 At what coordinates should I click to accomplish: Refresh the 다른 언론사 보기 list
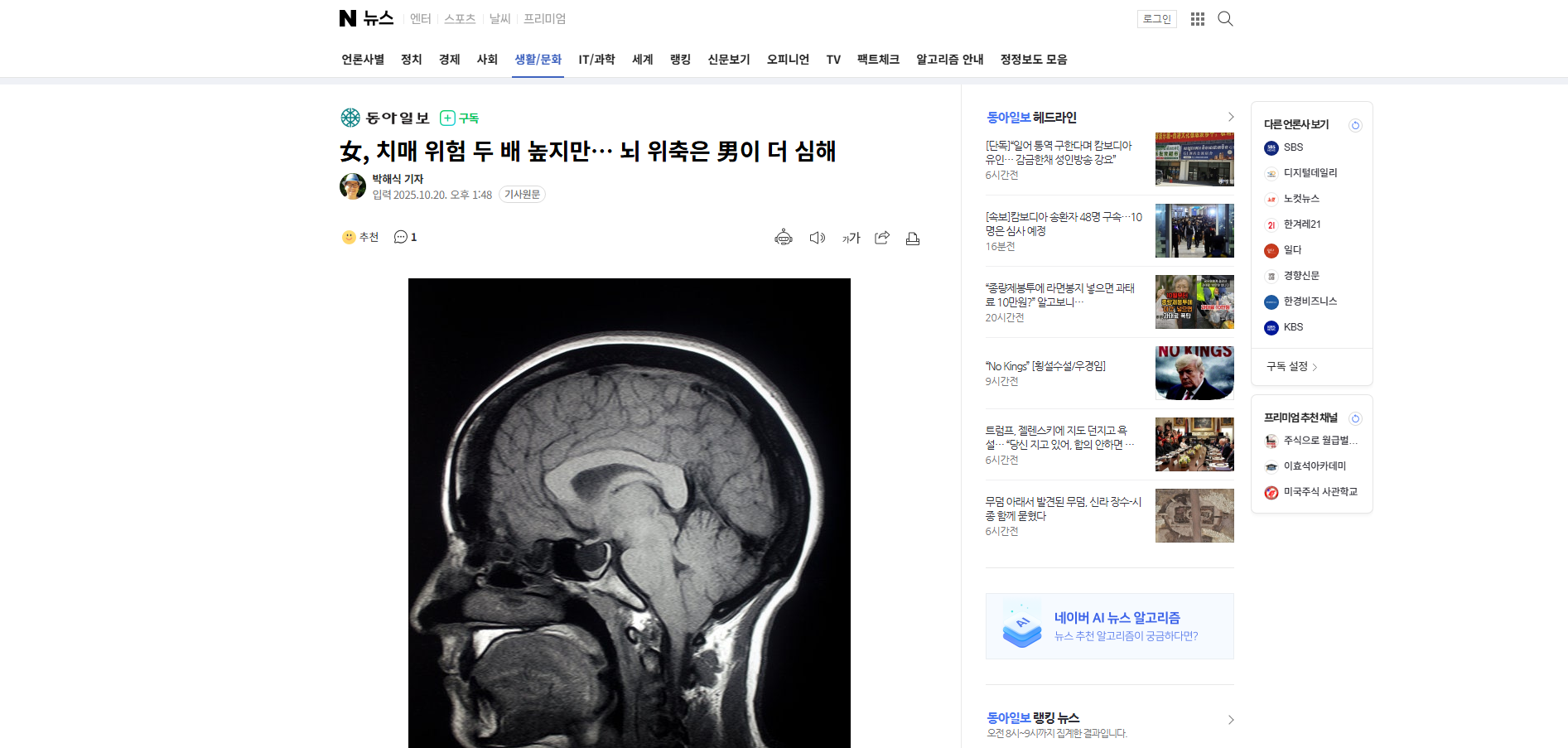coord(1355,125)
